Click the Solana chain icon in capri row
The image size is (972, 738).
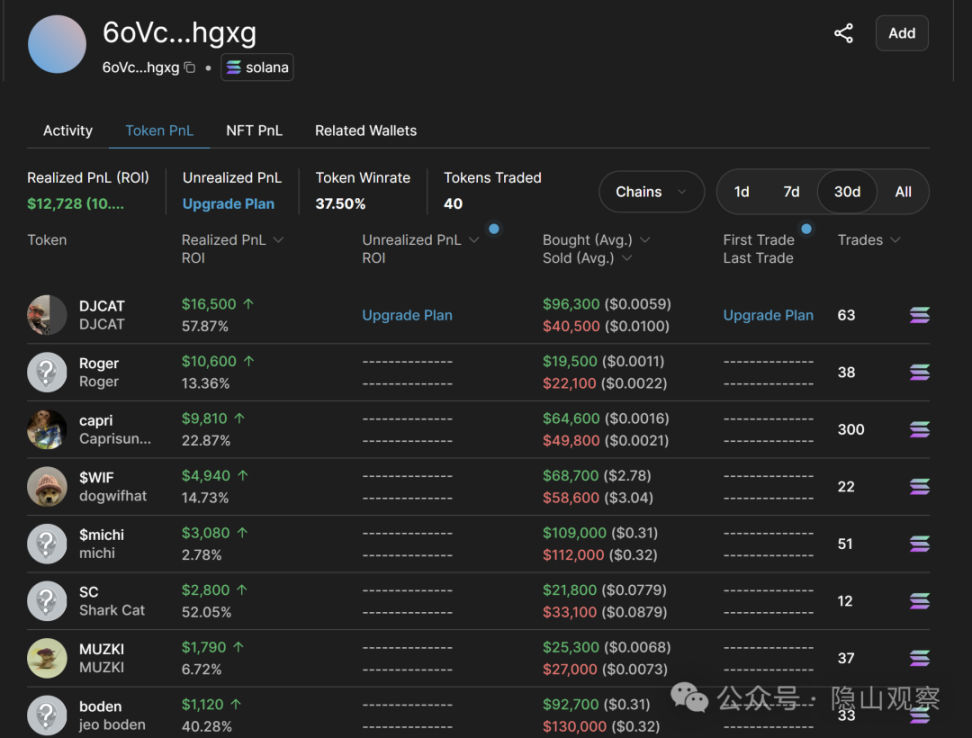click(919, 429)
